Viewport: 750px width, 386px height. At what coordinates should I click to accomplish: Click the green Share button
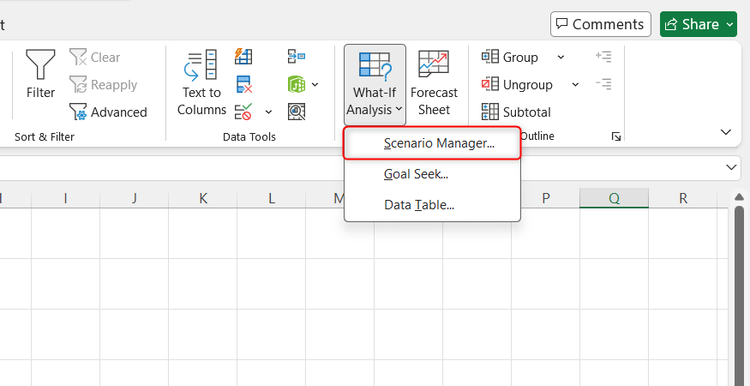coord(698,24)
